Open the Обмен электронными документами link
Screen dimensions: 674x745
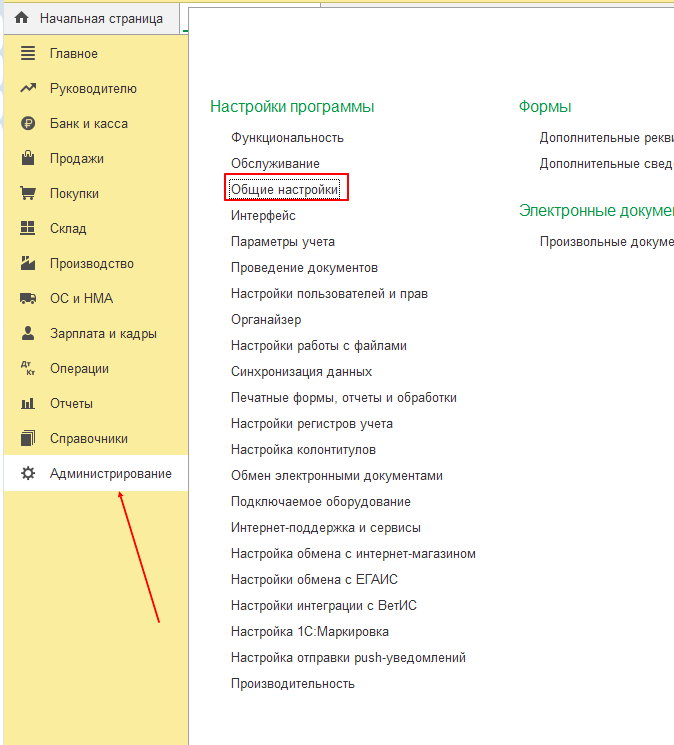tap(337, 476)
